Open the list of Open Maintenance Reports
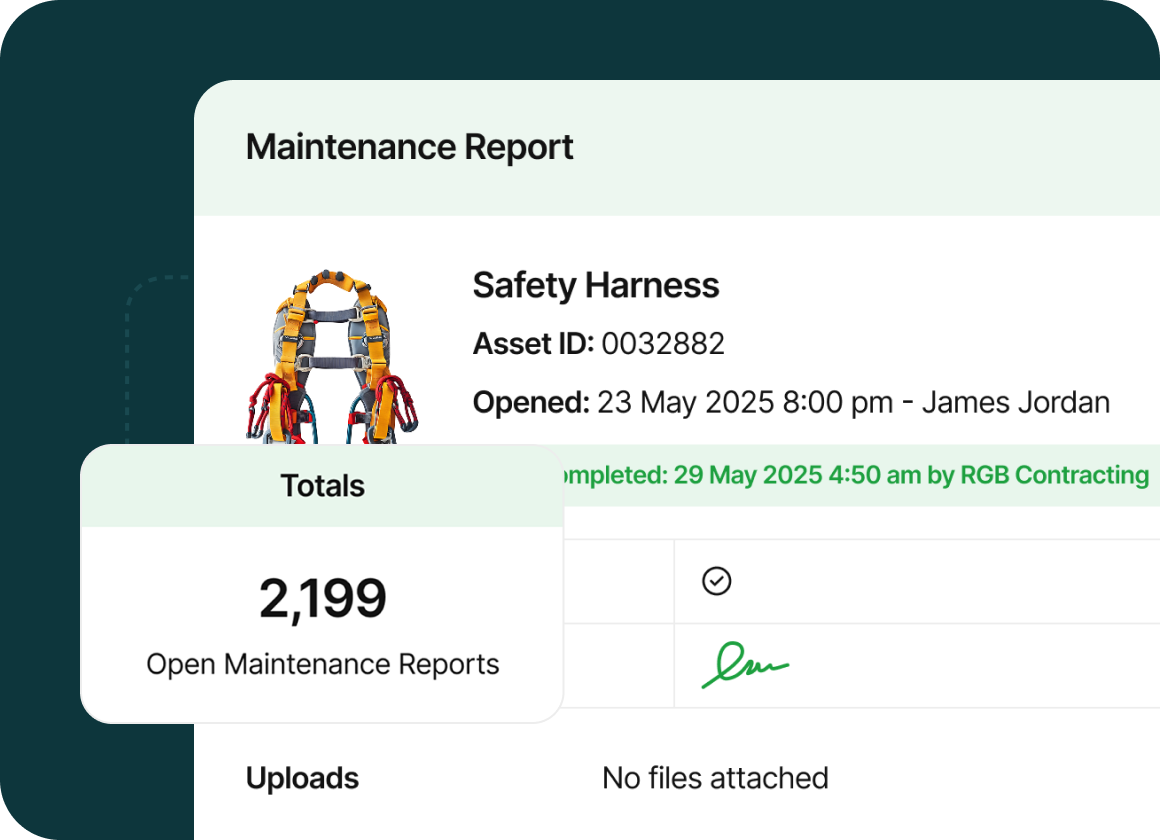This screenshot has width=1160, height=840. coord(322,663)
